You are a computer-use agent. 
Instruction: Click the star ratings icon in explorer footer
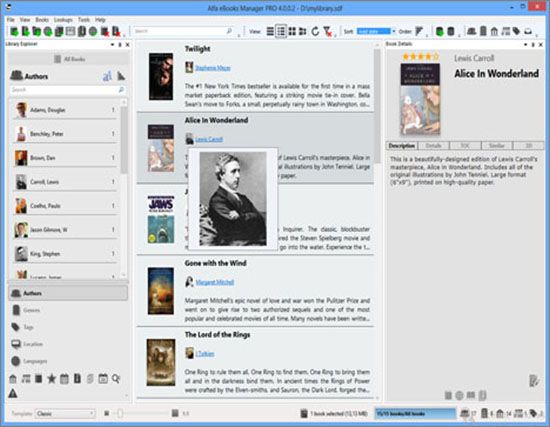(52, 379)
